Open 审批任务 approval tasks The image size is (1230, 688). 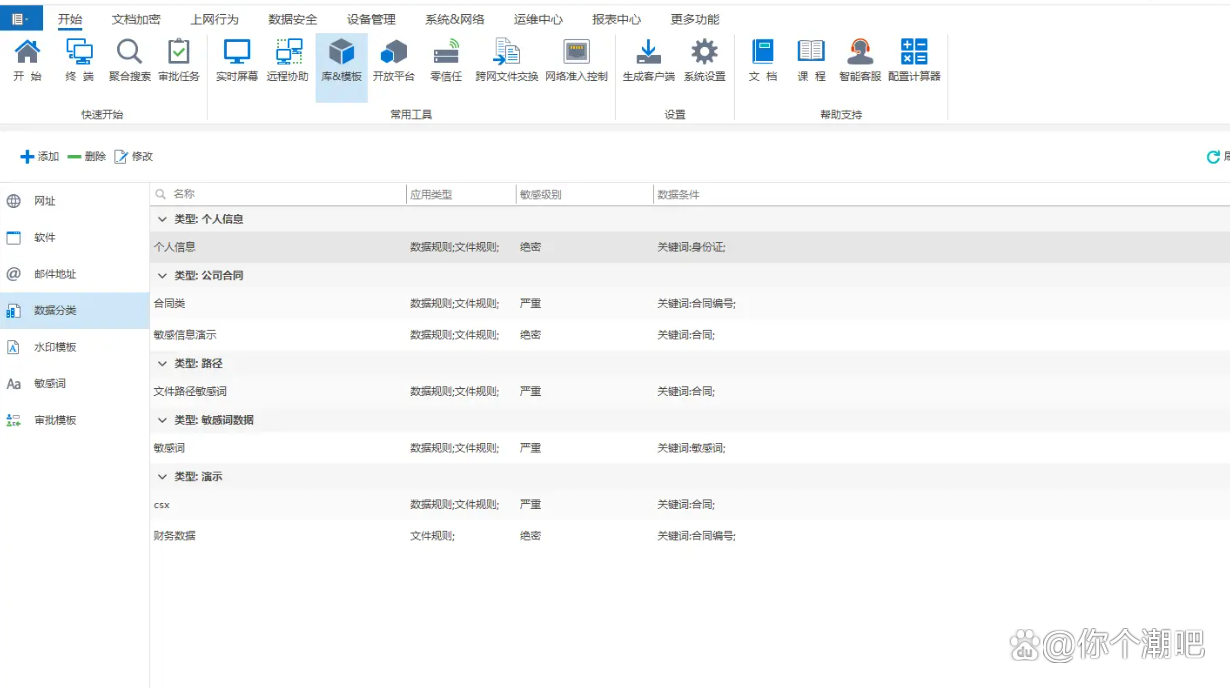click(x=179, y=60)
